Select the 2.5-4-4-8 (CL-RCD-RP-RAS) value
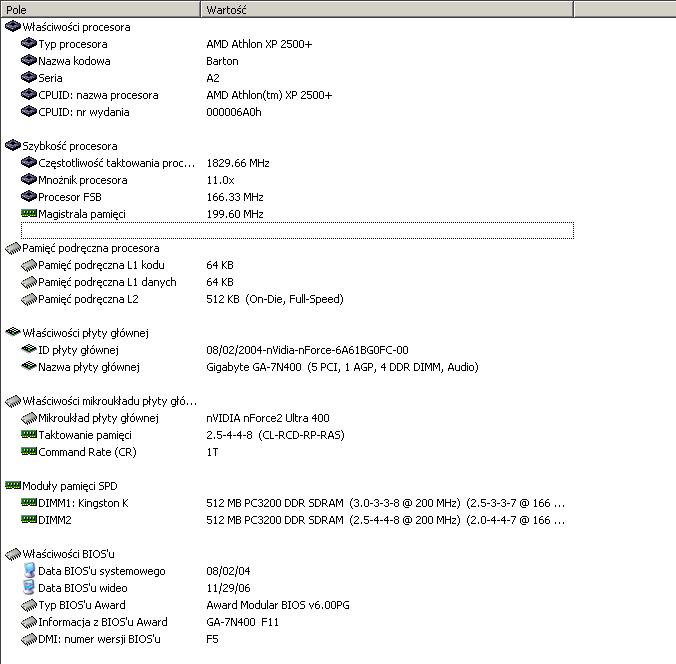This screenshot has height=664, width=676. 275,435
